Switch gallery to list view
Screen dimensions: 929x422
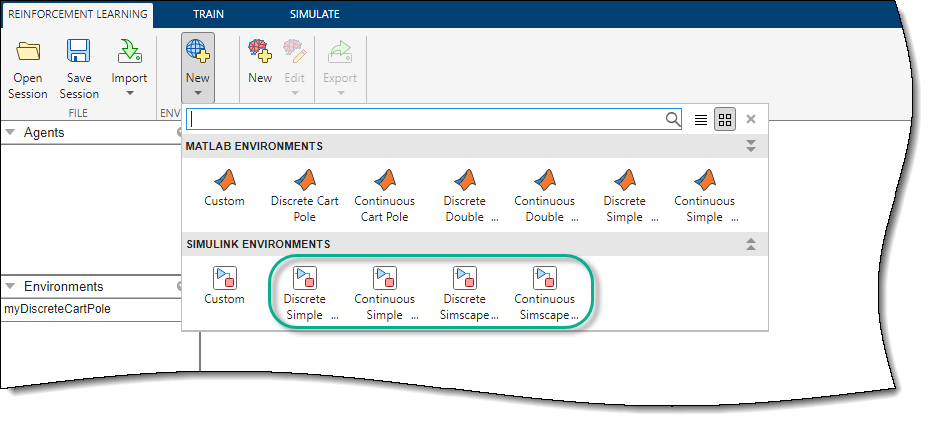click(x=701, y=119)
